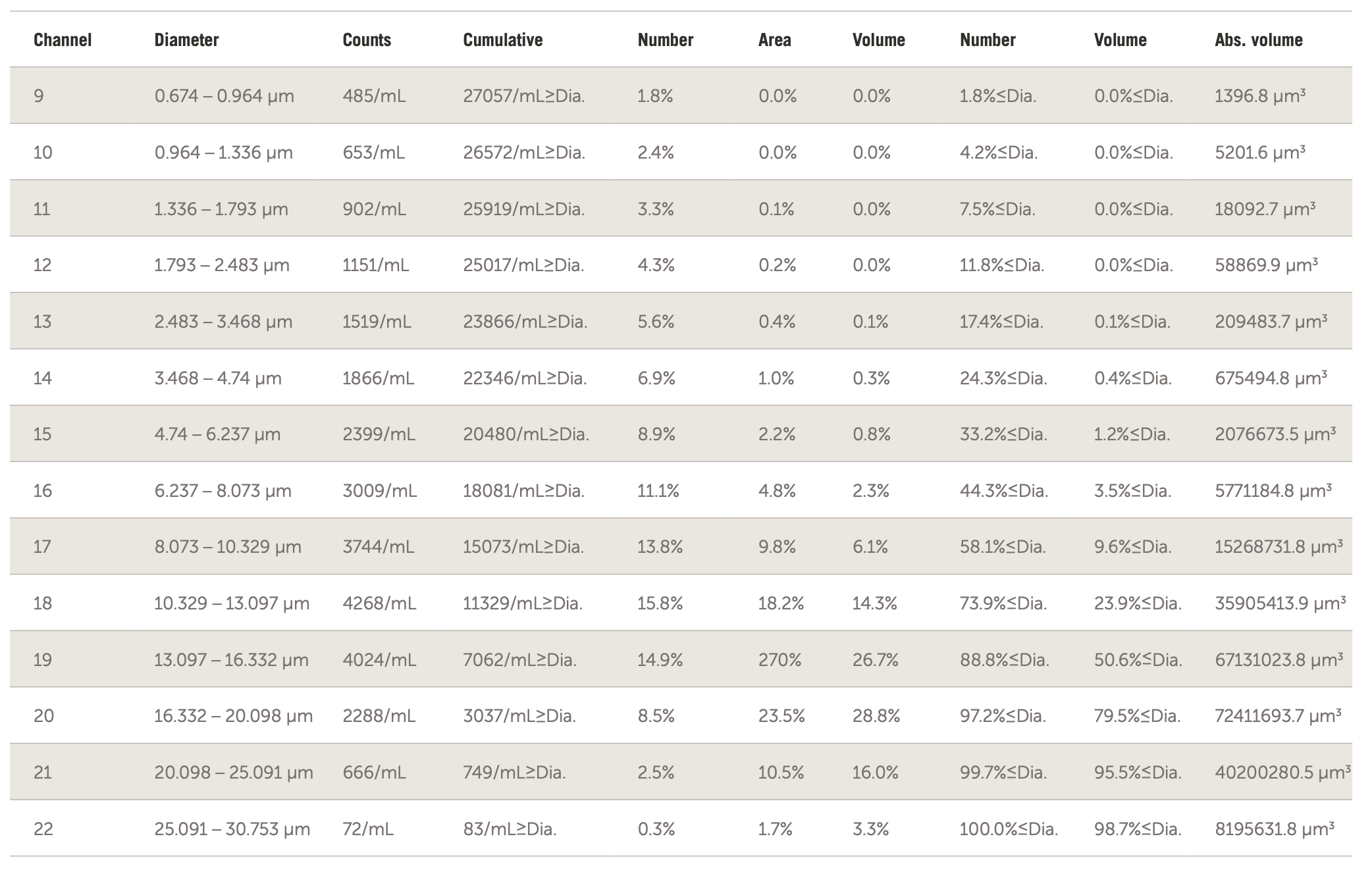Click the 40200280.5 µm³ abs. volume cell
The width and height of the screenshot is (1372, 874).
coord(1282,773)
